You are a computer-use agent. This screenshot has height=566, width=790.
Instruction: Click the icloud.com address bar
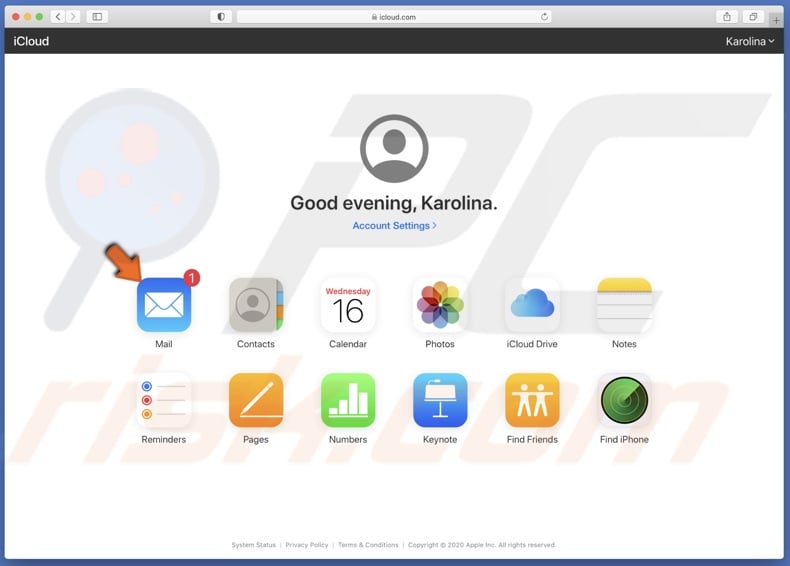click(x=394, y=17)
